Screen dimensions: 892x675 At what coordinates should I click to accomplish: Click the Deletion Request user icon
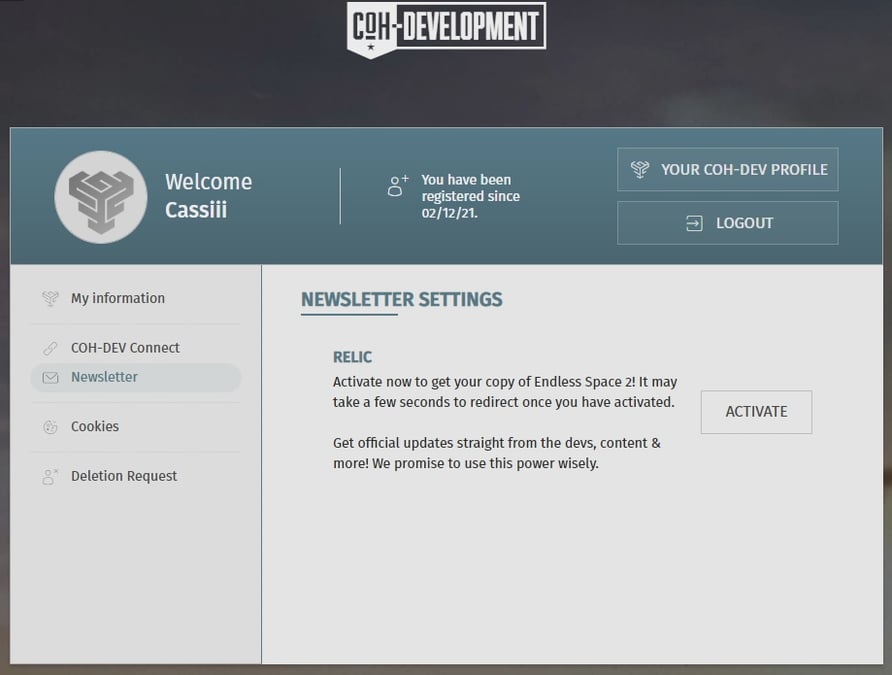[50, 477]
